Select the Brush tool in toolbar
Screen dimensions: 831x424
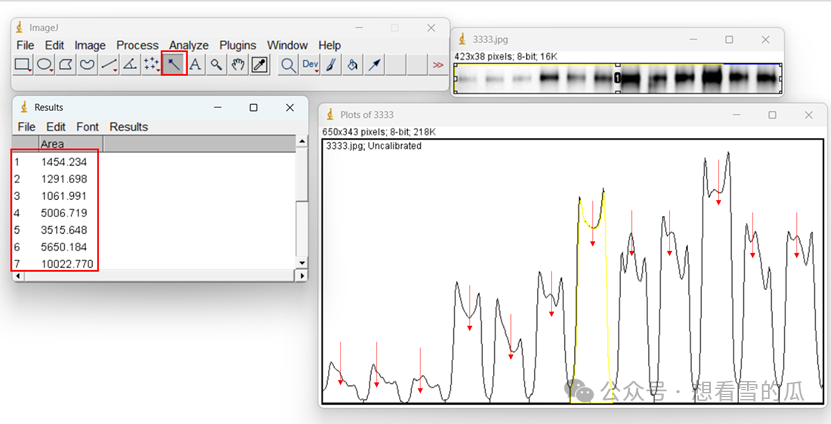[331, 65]
